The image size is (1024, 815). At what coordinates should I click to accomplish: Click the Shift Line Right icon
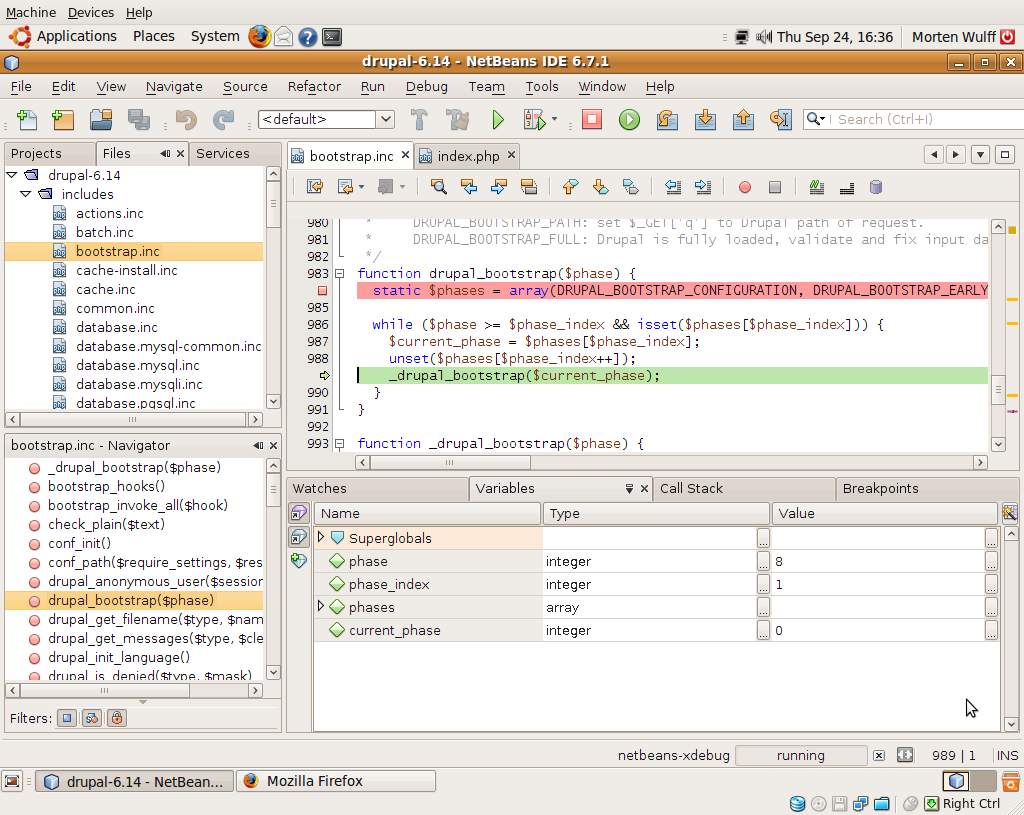(703, 187)
